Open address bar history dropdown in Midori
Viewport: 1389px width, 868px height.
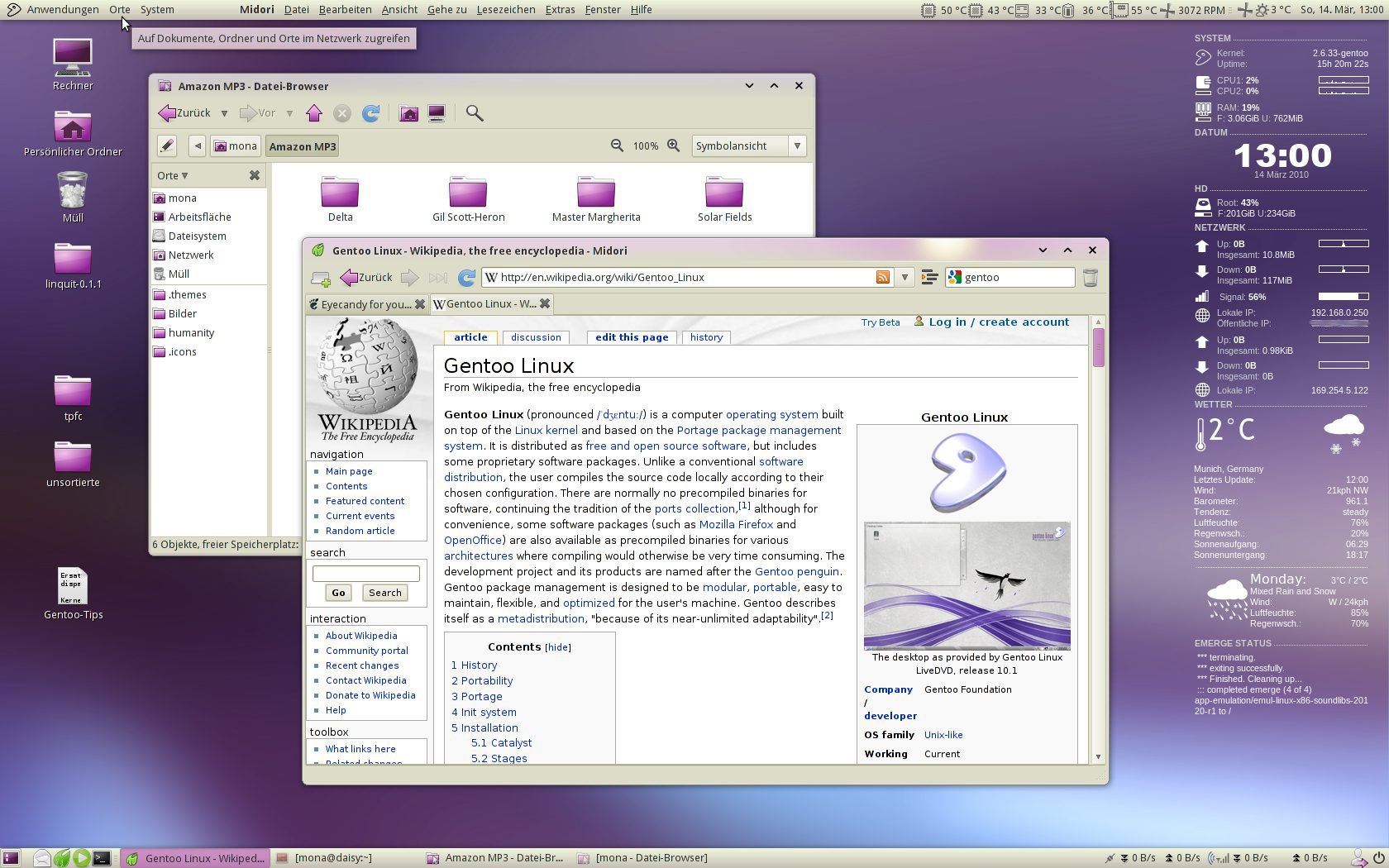(905, 278)
